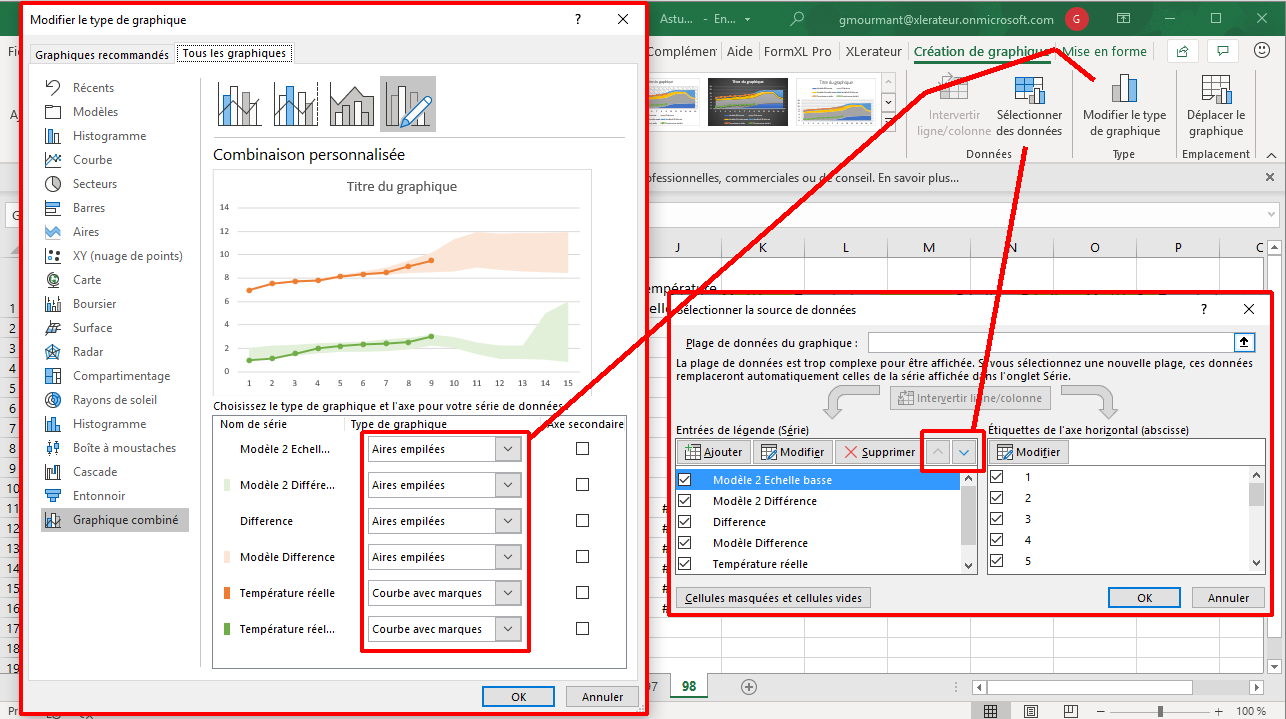The height and width of the screenshot is (719, 1286).
Task: Select the Carte chart type
Action: click(x=86, y=280)
